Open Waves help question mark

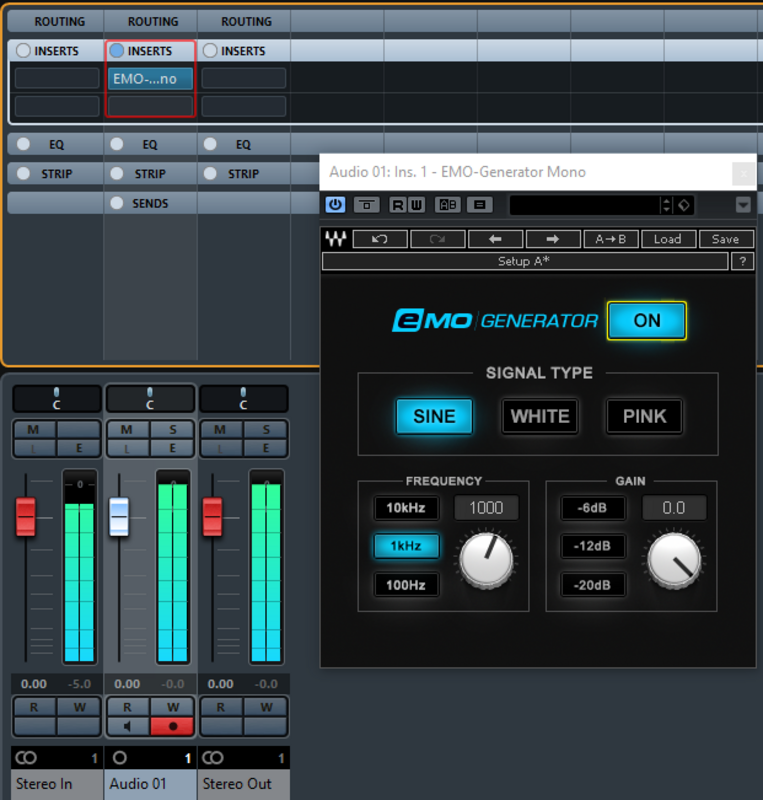tap(743, 262)
